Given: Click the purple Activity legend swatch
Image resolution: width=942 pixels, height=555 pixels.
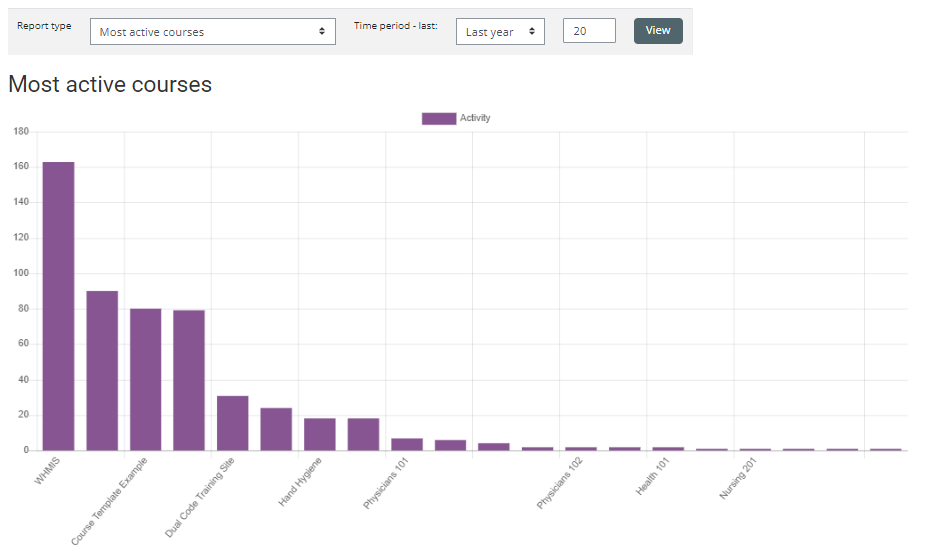Looking at the screenshot, I should (x=438, y=118).
